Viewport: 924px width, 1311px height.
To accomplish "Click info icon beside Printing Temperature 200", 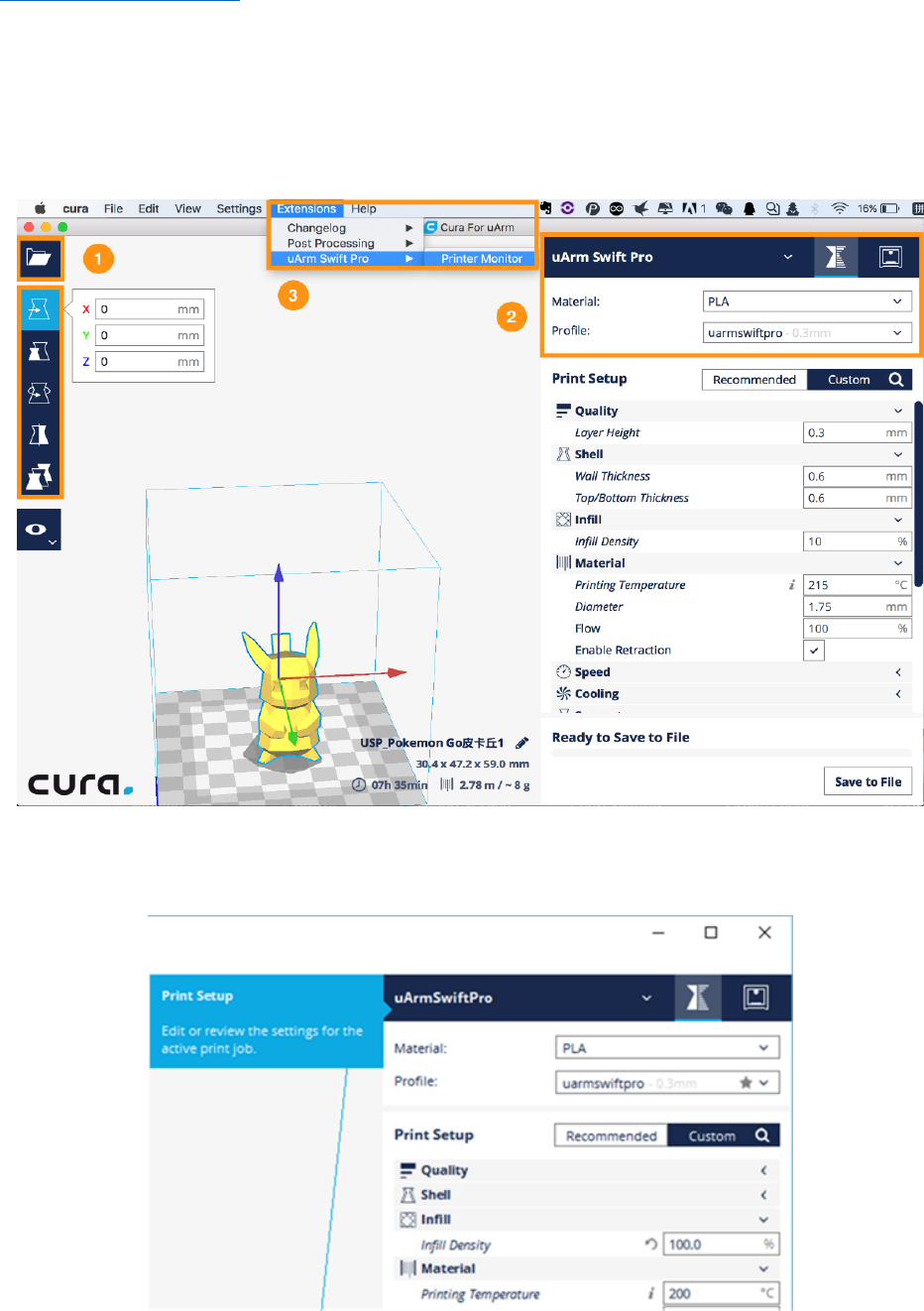I will [651, 1293].
